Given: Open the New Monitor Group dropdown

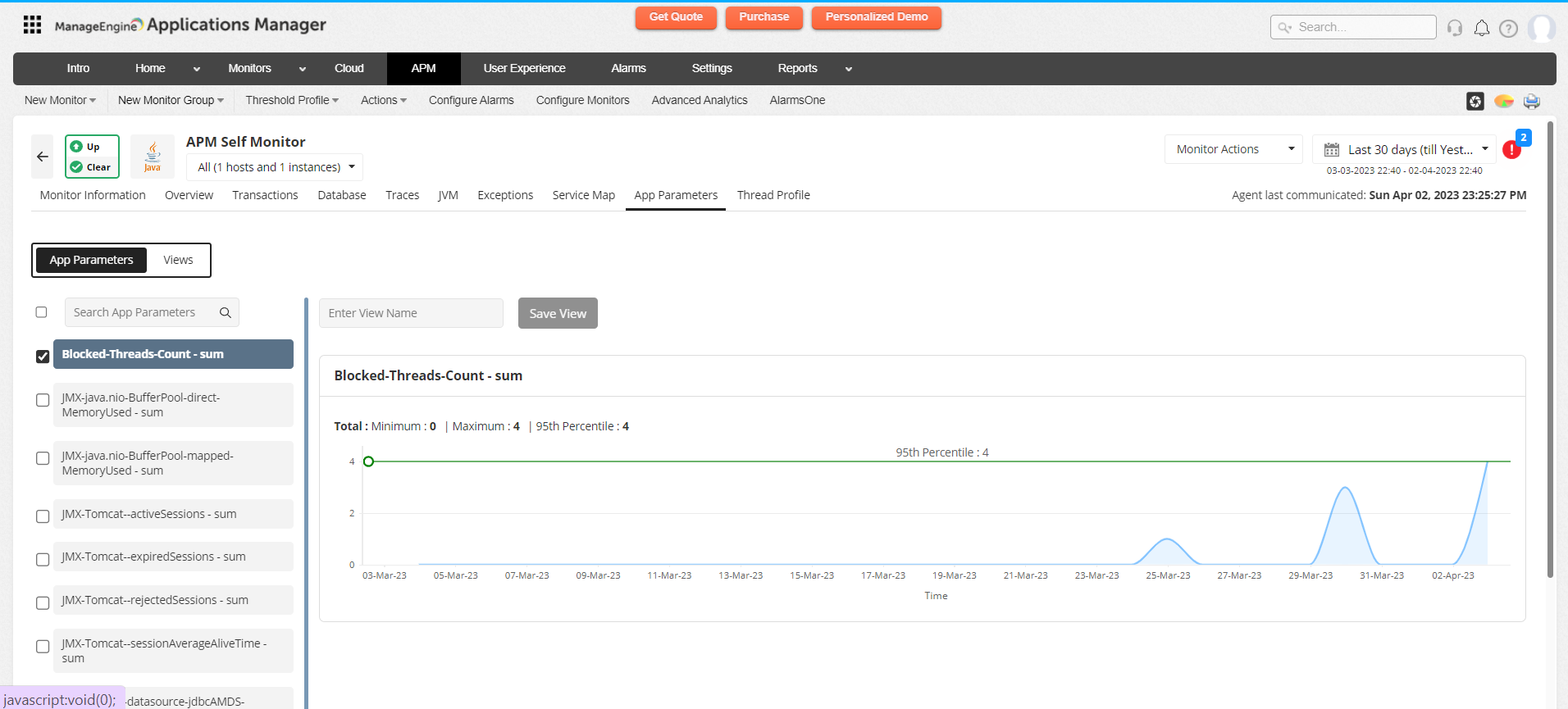Looking at the screenshot, I should tap(171, 100).
